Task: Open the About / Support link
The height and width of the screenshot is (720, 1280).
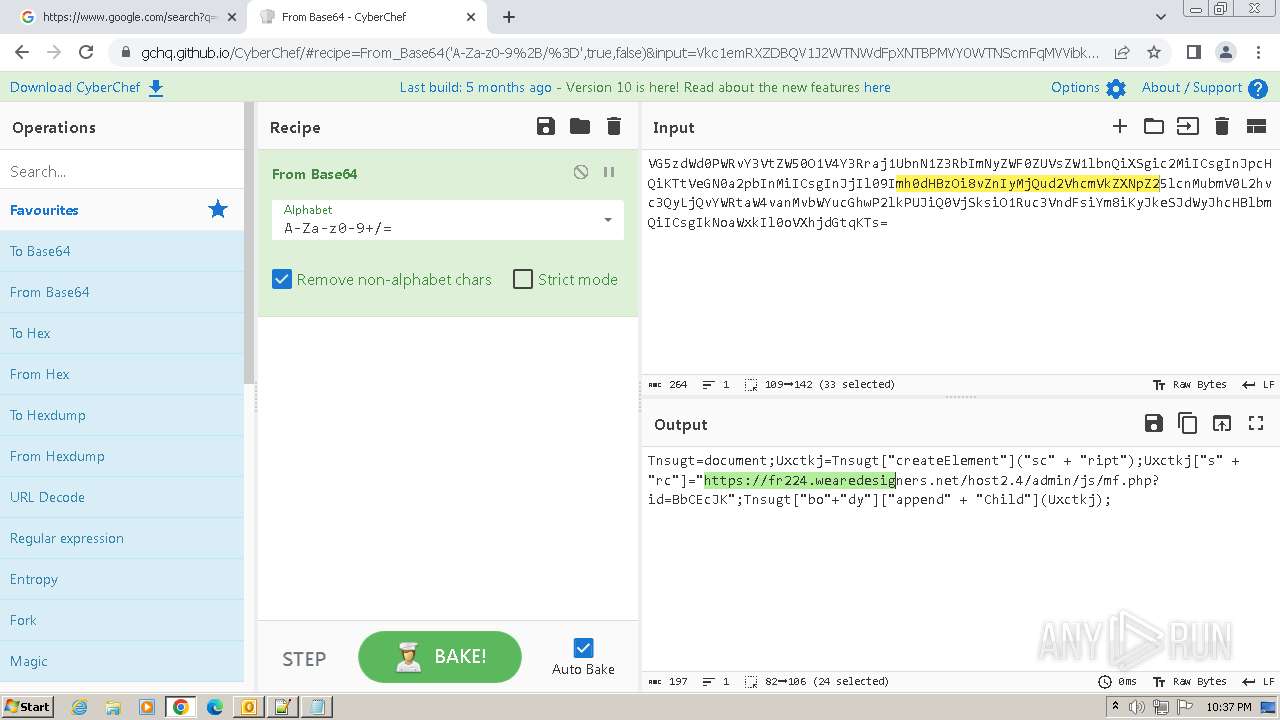Action: point(1192,87)
